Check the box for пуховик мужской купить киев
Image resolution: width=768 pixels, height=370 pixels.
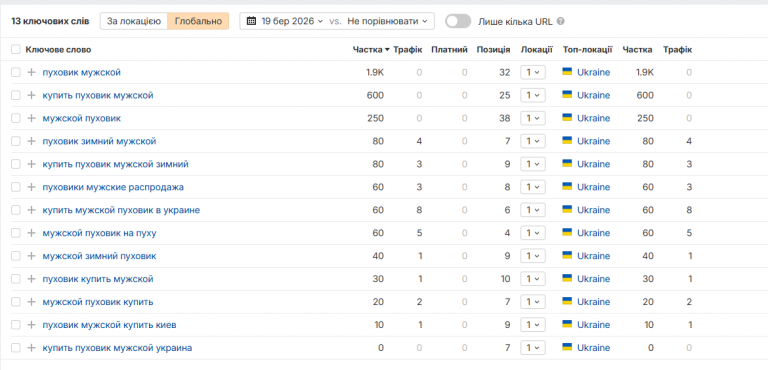tap(16, 325)
